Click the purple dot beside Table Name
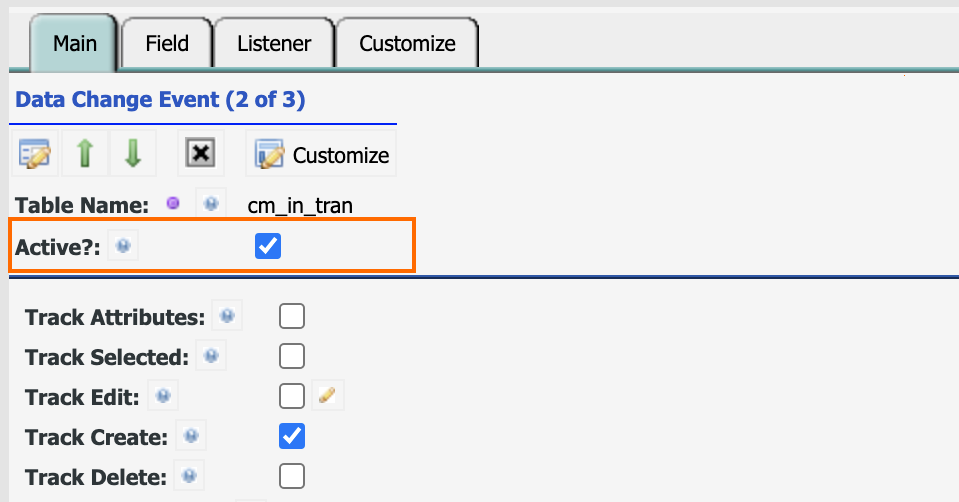 [x=173, y=203]
